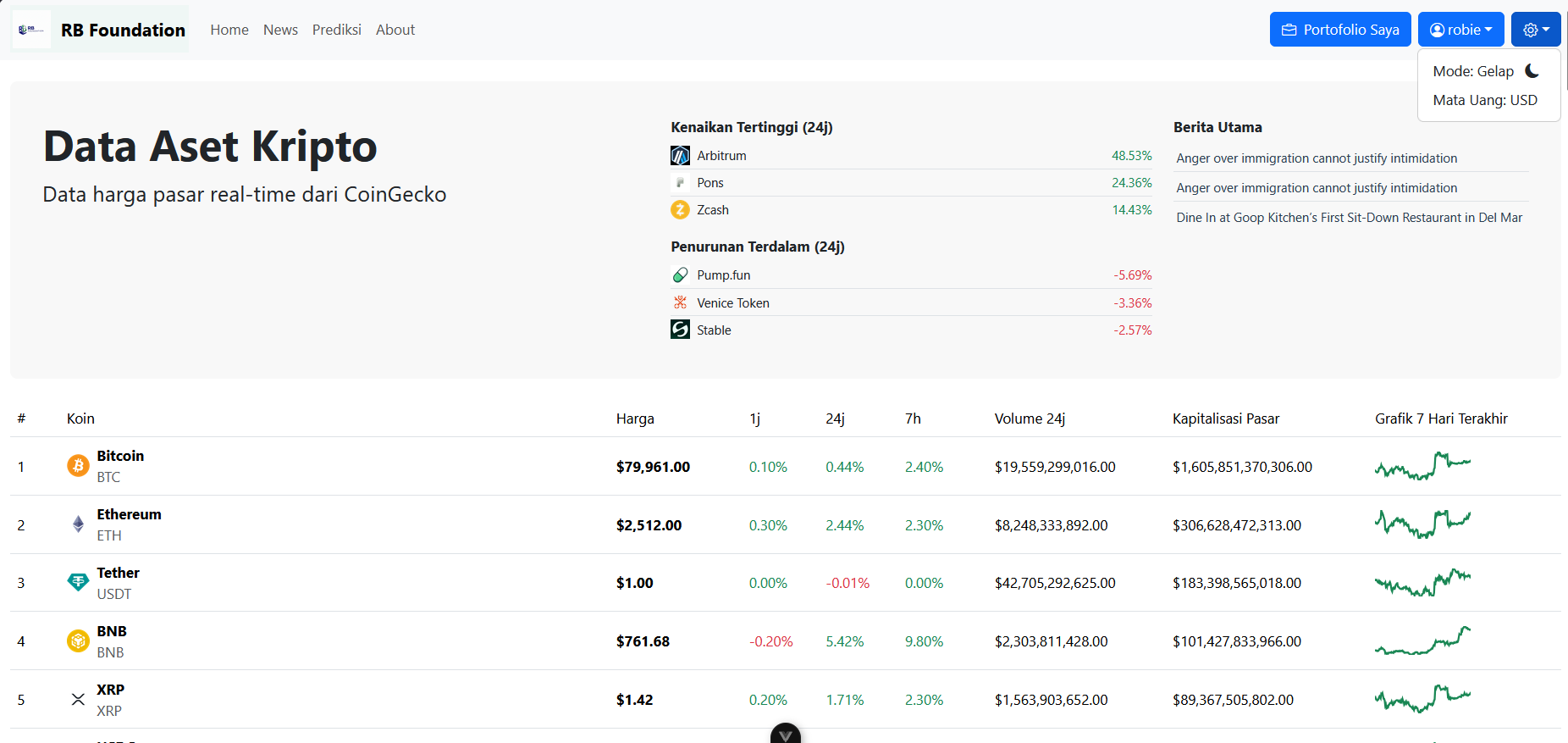Click the Ethereum coin name
Image resolution: width=1568 pixels, height=743 pixels.
pyautogui.click(x=129, y=514)
